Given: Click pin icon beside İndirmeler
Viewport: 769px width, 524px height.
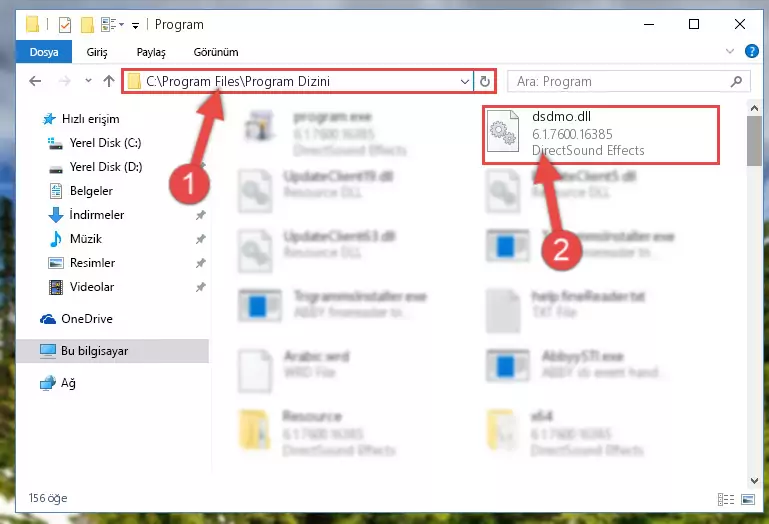Looking at the screenshot, I should point(201,215).
